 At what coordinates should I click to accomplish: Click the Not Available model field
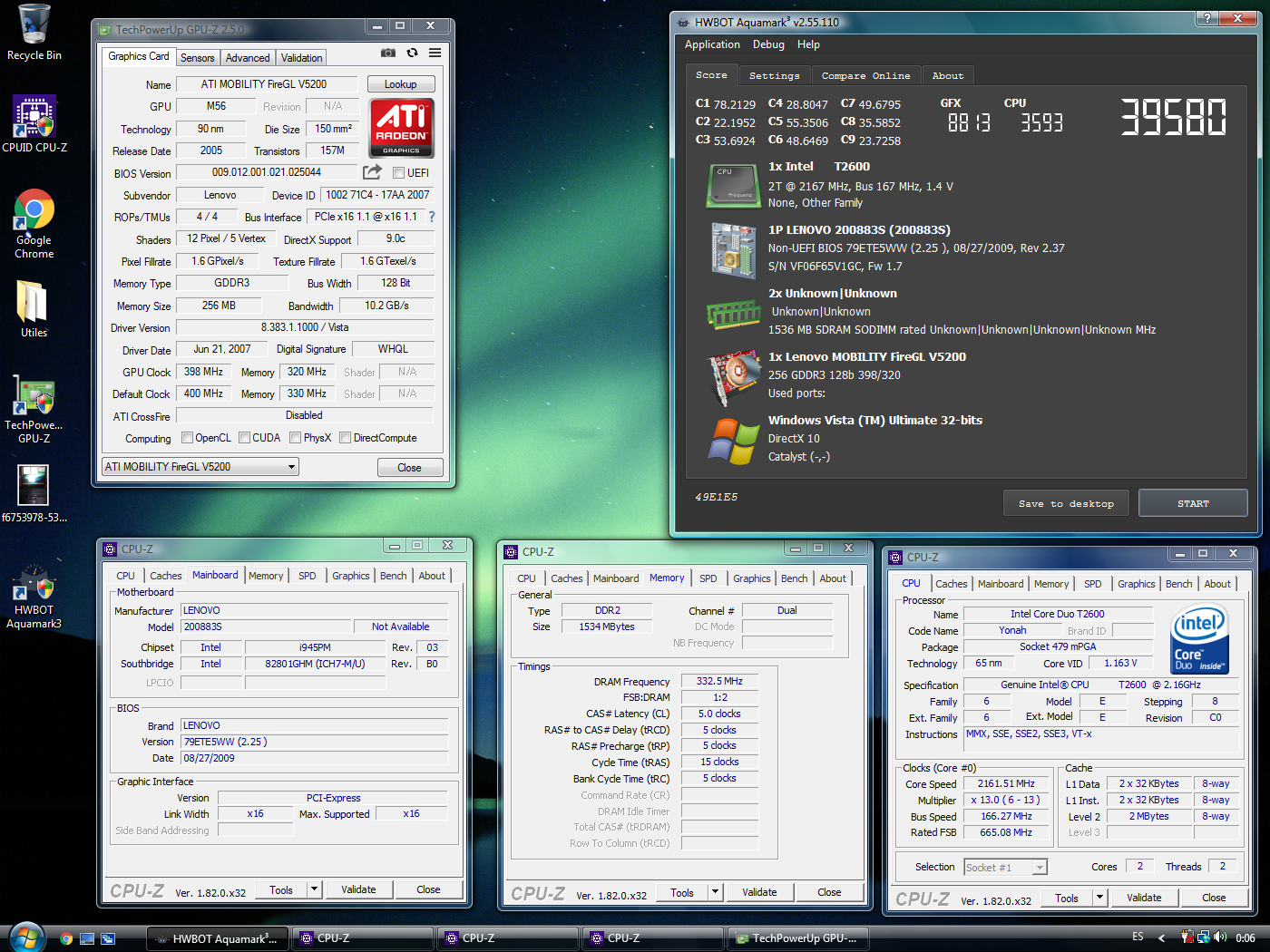pos(400,627)
